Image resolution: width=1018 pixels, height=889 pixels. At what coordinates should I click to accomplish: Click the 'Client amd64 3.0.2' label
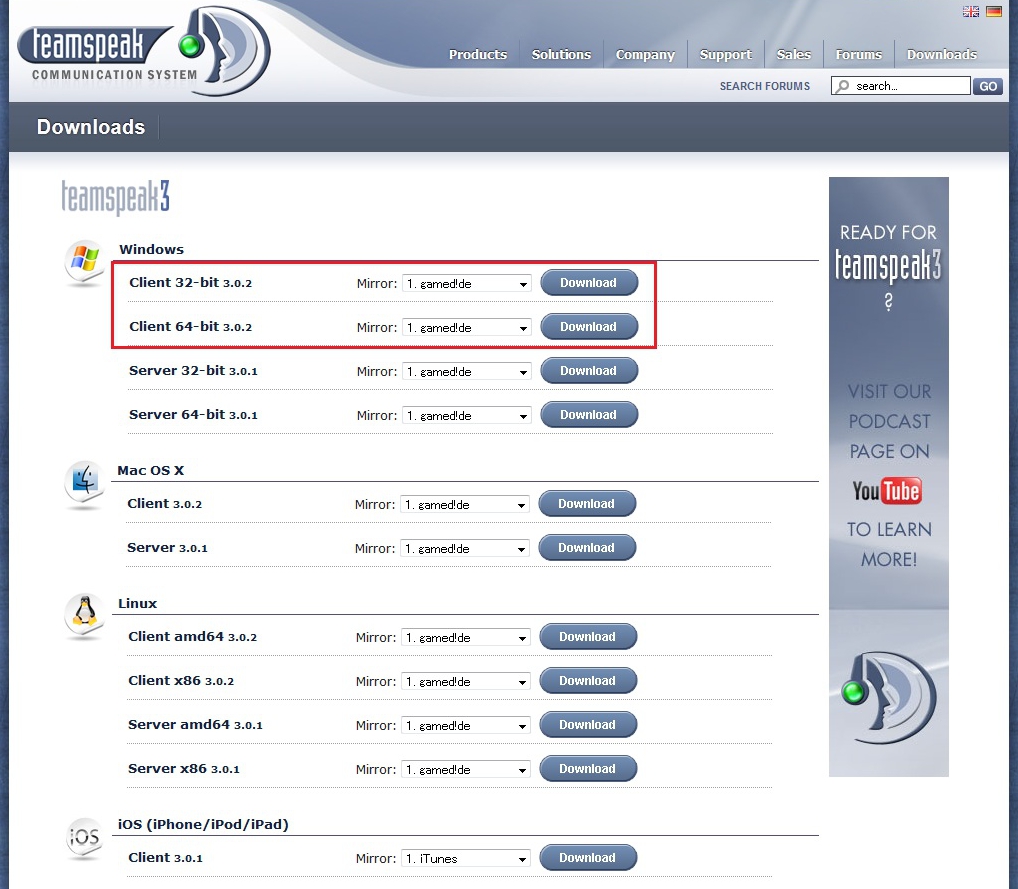point(193,637)
